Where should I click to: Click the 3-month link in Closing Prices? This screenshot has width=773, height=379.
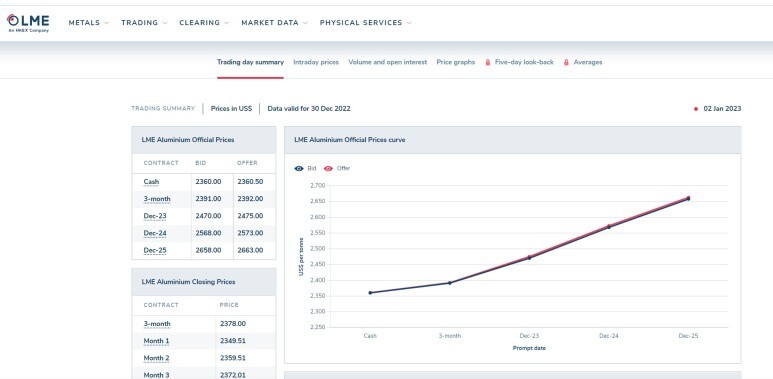(x=157, y=324)
